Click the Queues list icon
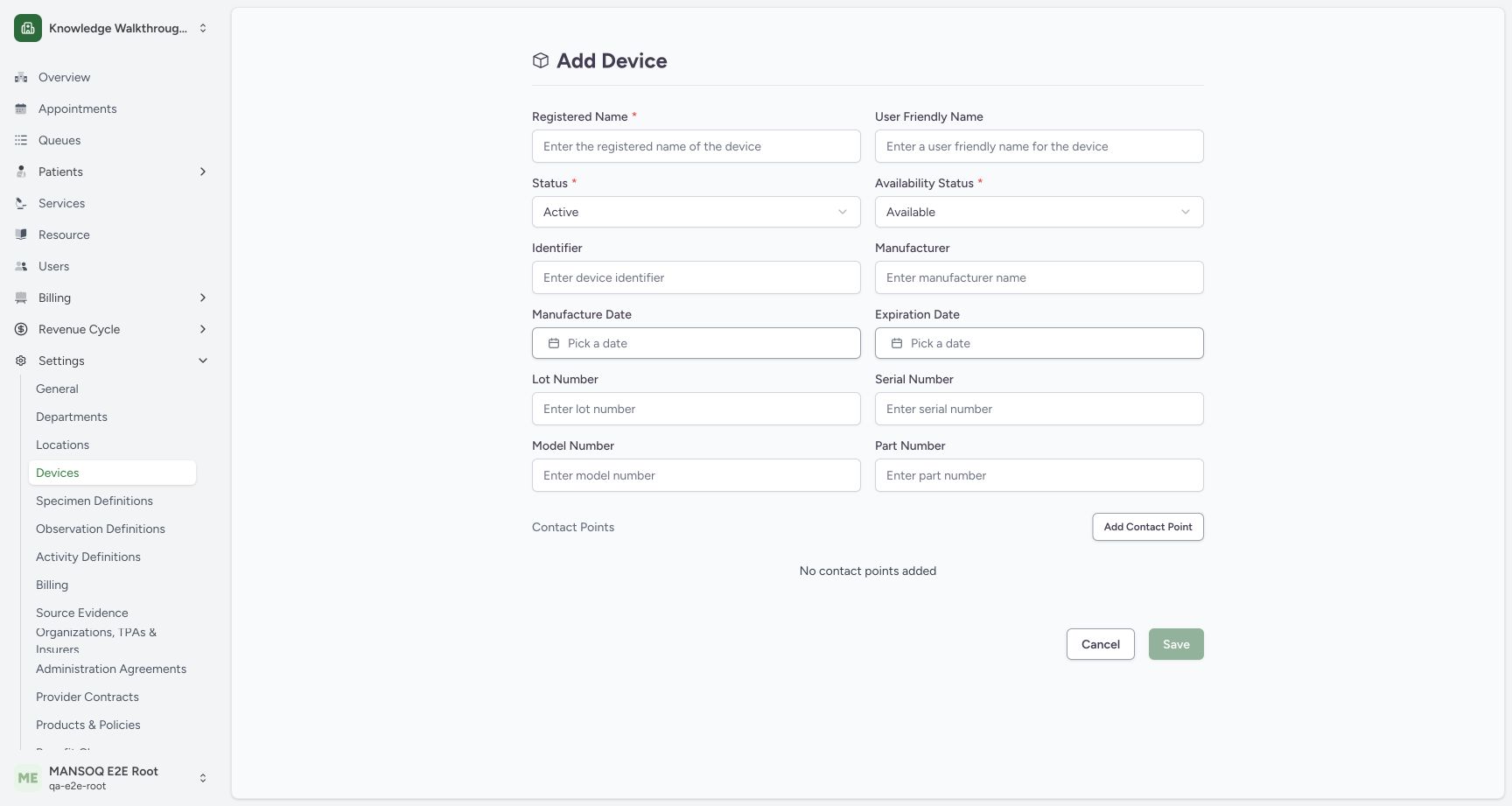Image resolution: width=1512 pixels, height=806 pixels. (x=21, y=140)
